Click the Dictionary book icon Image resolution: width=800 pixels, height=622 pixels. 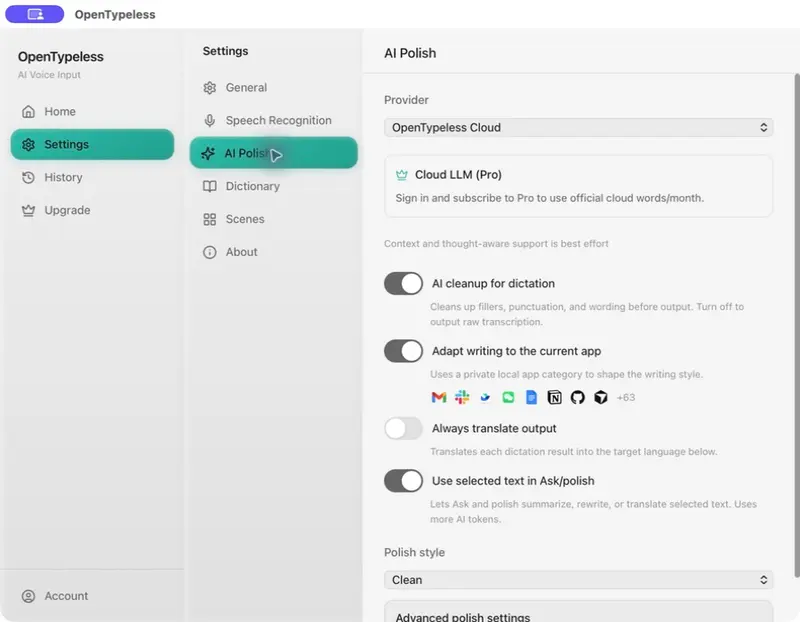(210, 186)
